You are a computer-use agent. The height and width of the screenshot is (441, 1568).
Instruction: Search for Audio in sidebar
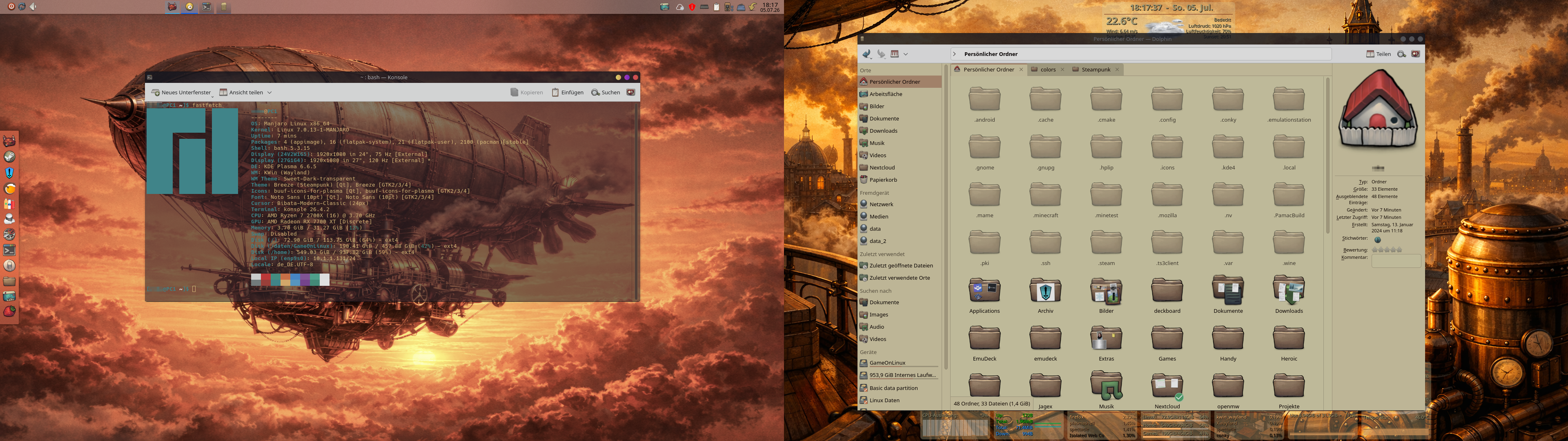[x=900, y=327]
